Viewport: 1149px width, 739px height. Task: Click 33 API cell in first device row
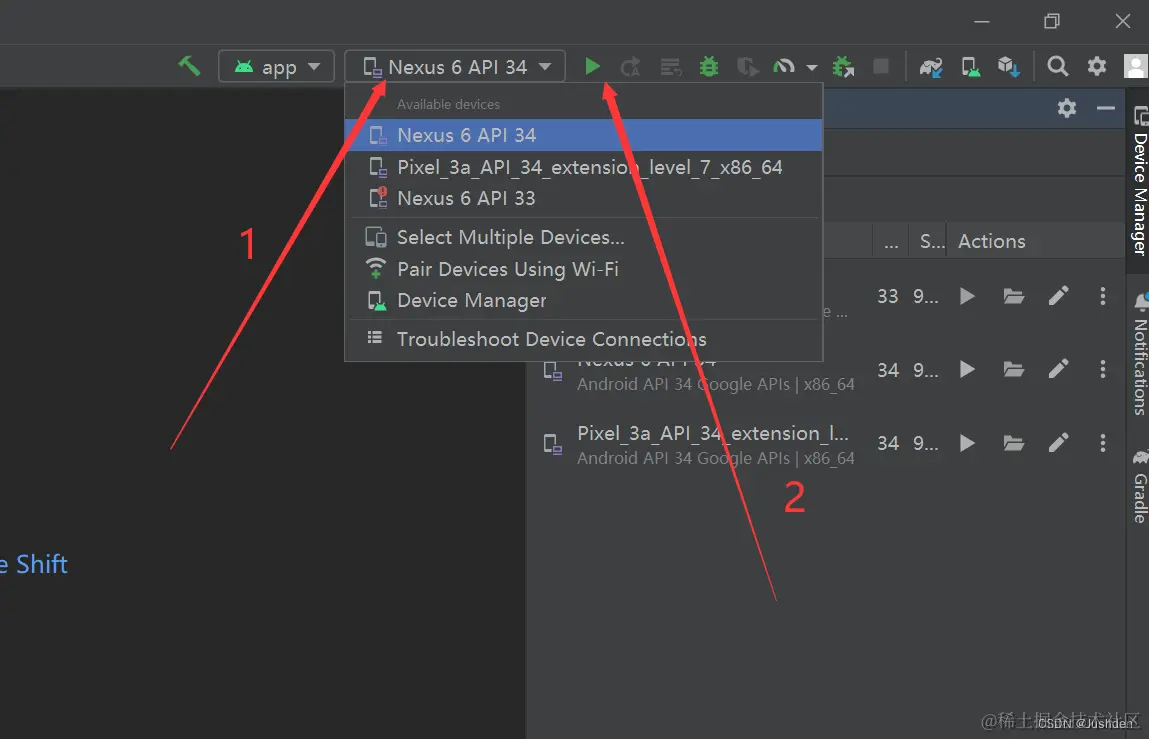pos(888,296)
